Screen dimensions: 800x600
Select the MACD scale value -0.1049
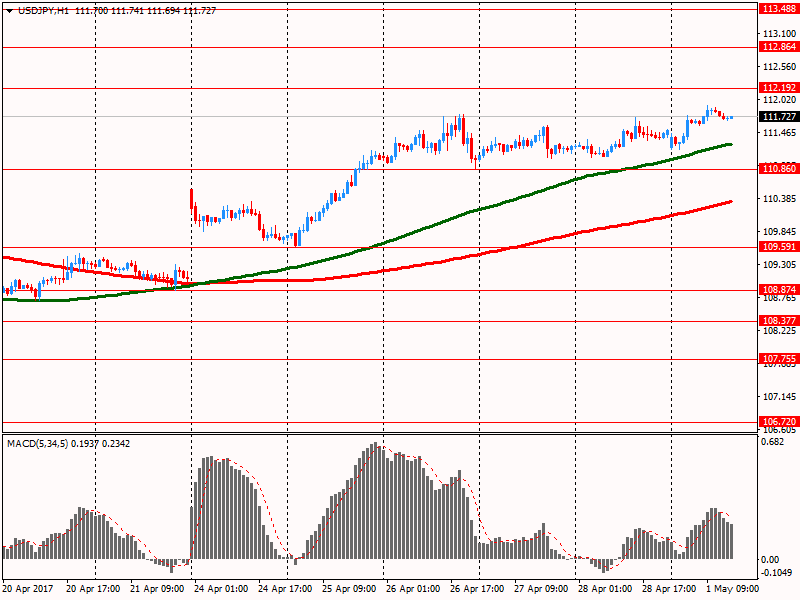click(x=776, y=573)
